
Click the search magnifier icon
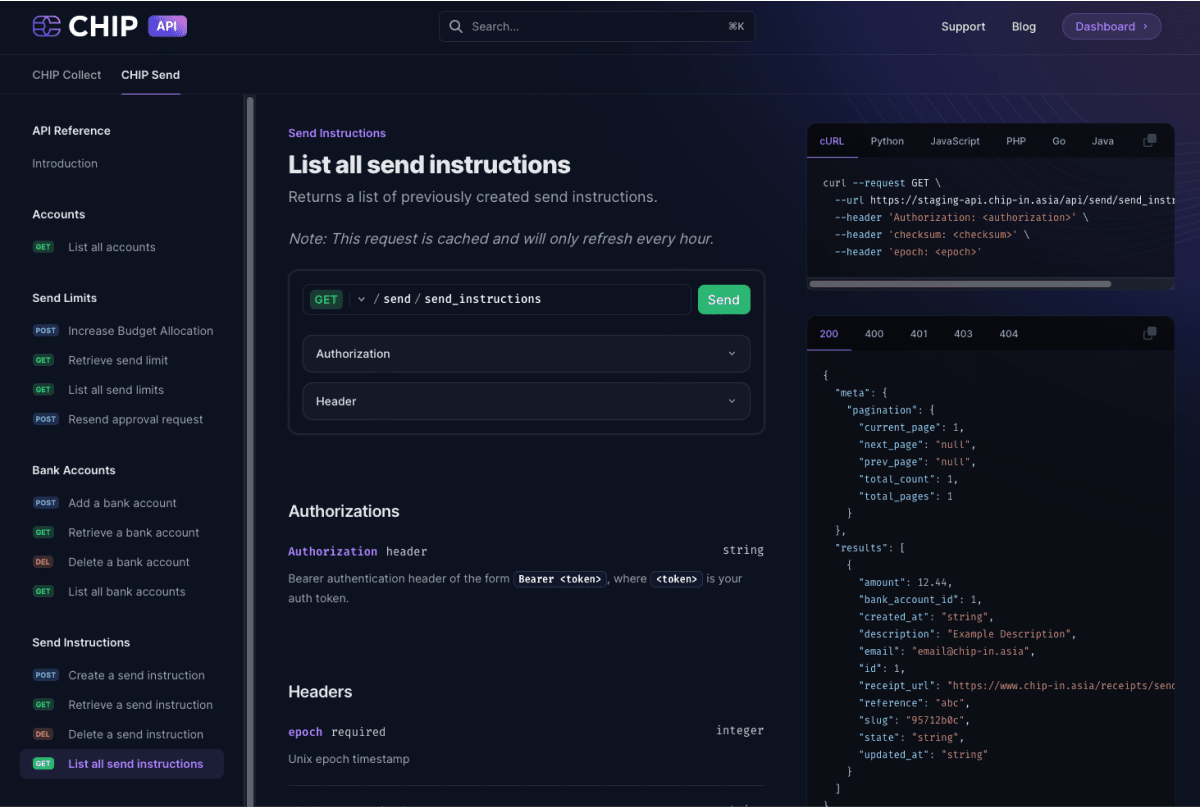(x=456, y=27)
